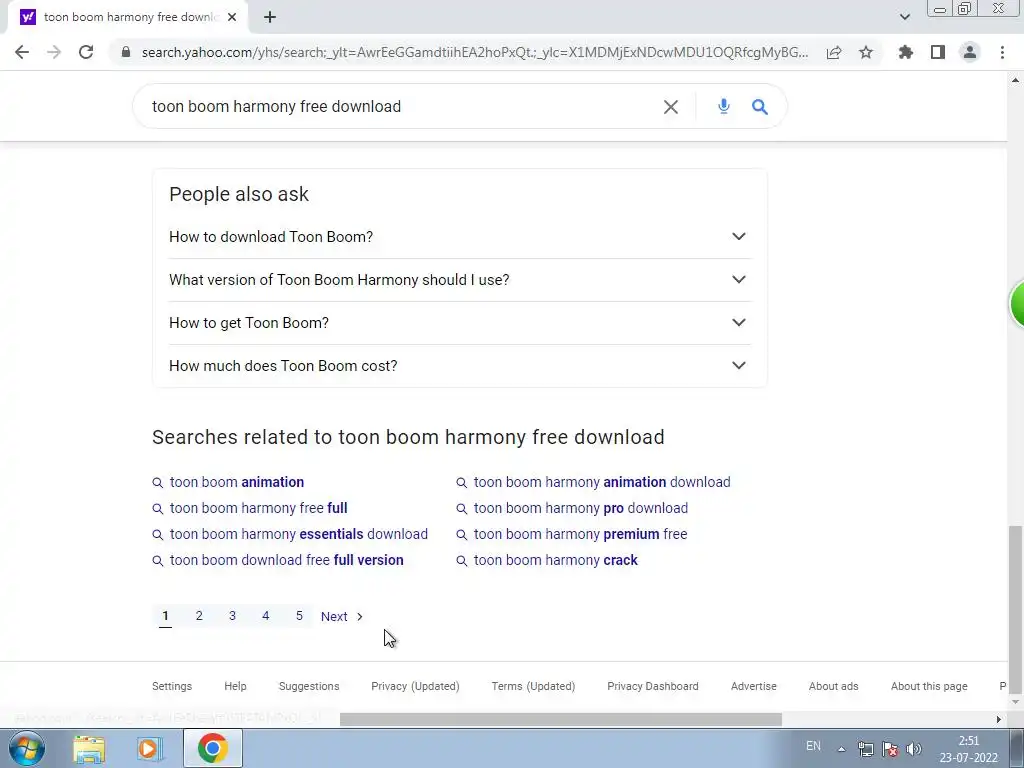The width and height of the screenshot is (1024, 768).
Task: Open "toon boom harmony premium free" search
Action: (x=580, y=534)
